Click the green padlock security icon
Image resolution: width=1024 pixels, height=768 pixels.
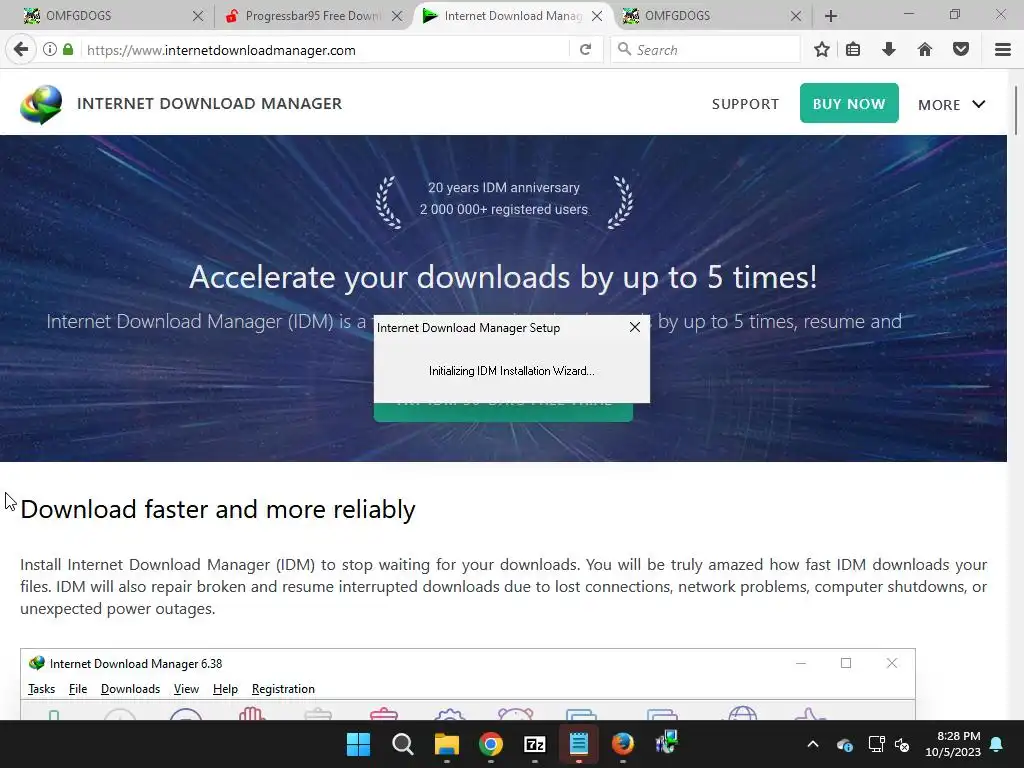tap(68, 50)
